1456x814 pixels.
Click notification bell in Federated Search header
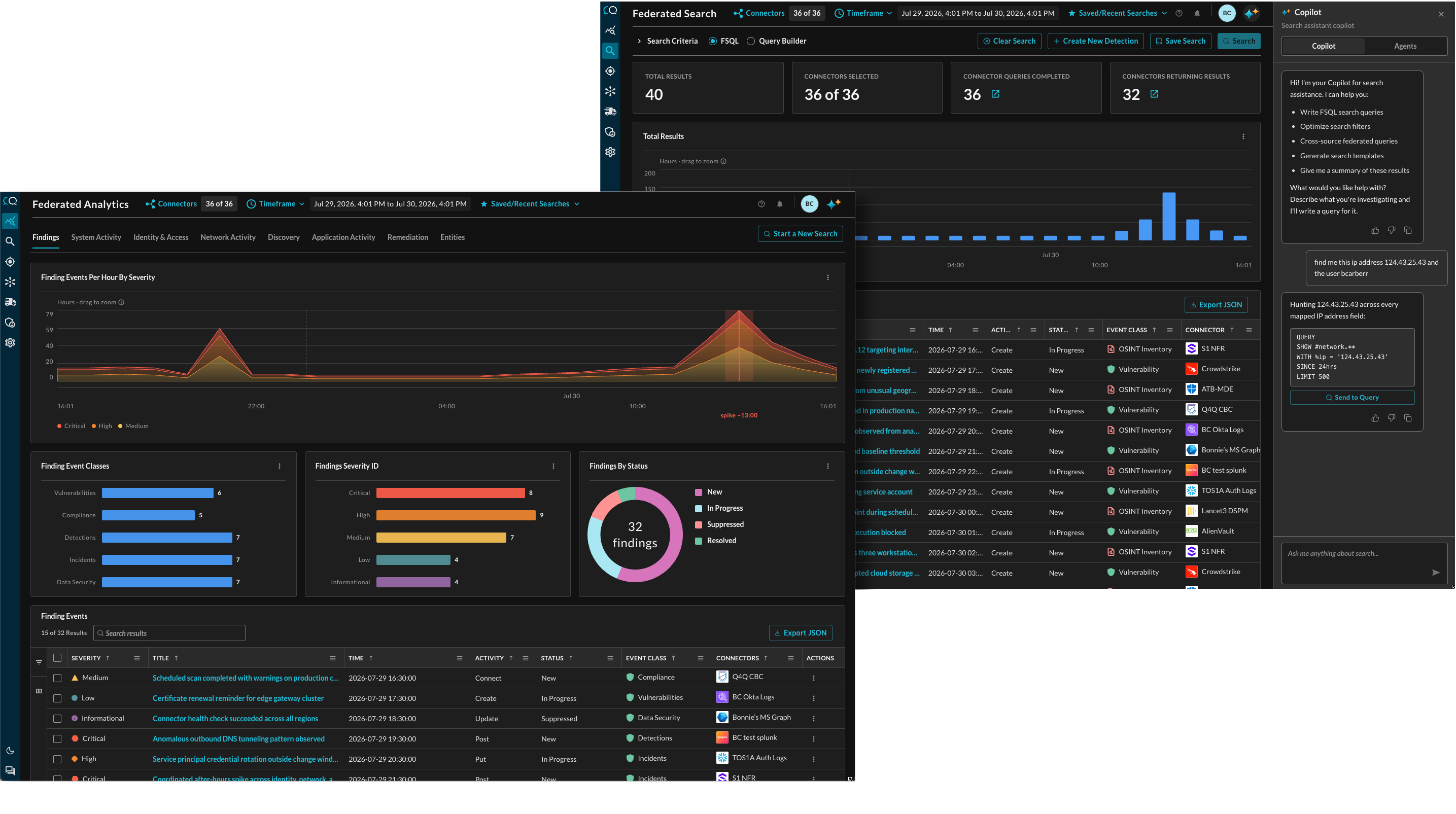point(1197,14)
